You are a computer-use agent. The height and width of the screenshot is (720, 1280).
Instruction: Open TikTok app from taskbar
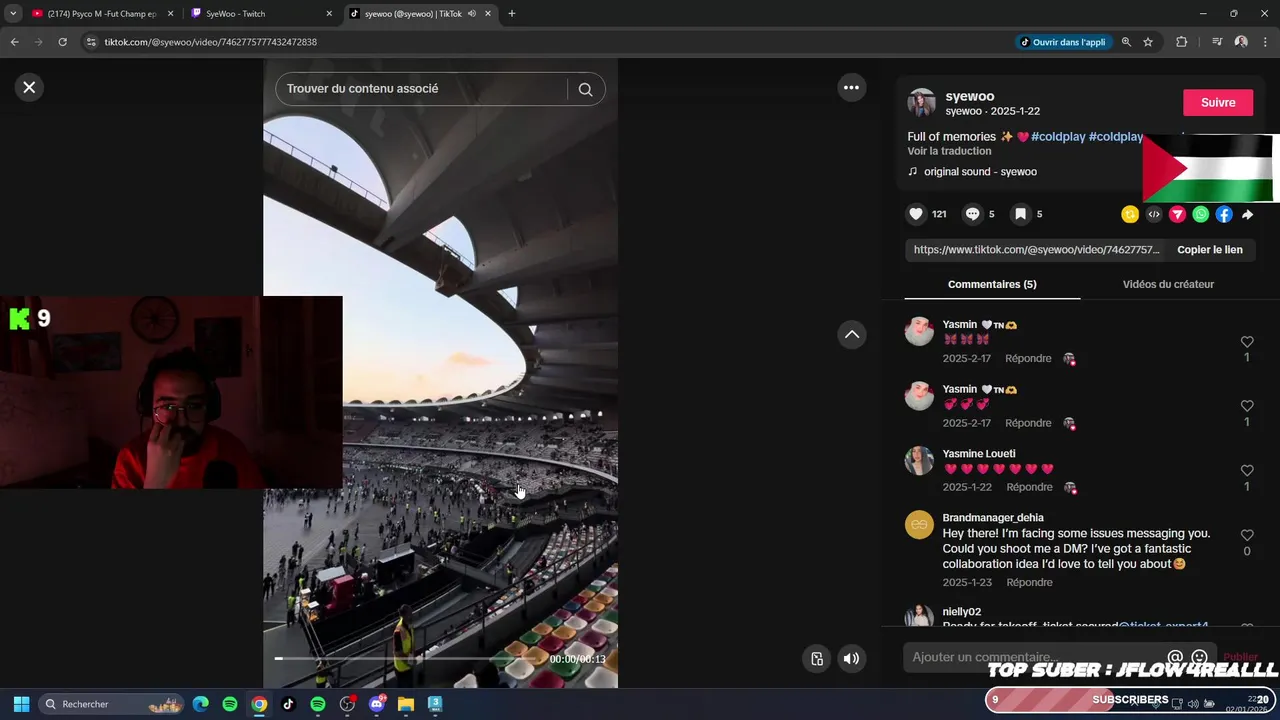pos(288,704)
